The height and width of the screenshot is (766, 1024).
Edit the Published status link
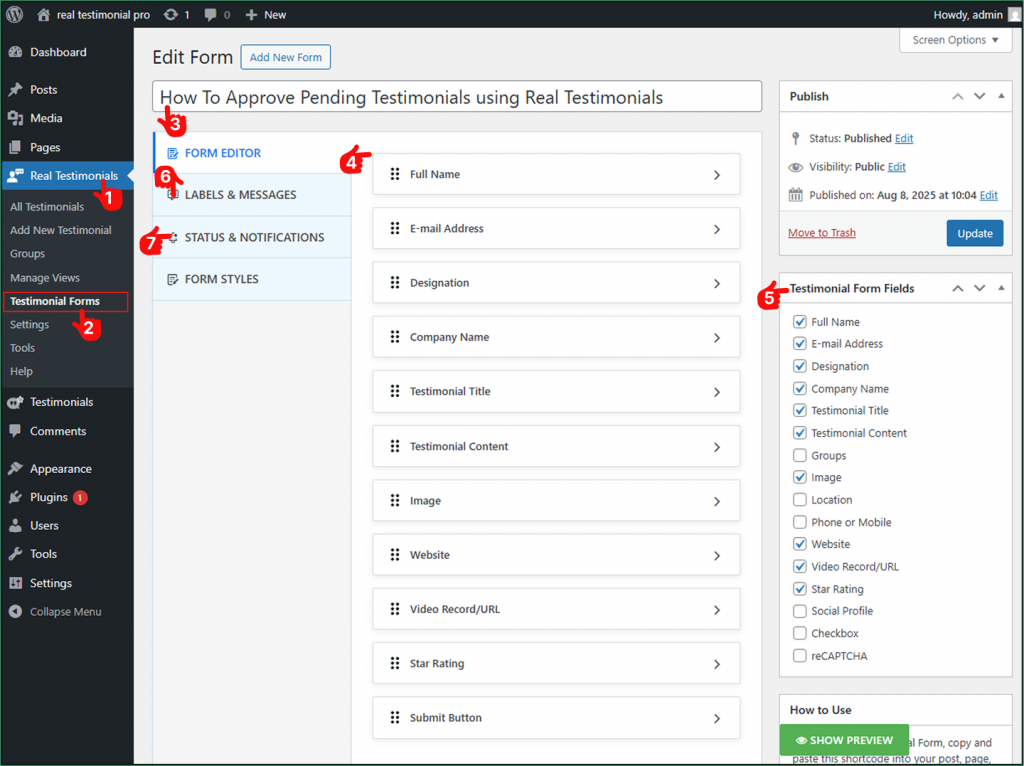pos(904,138)
